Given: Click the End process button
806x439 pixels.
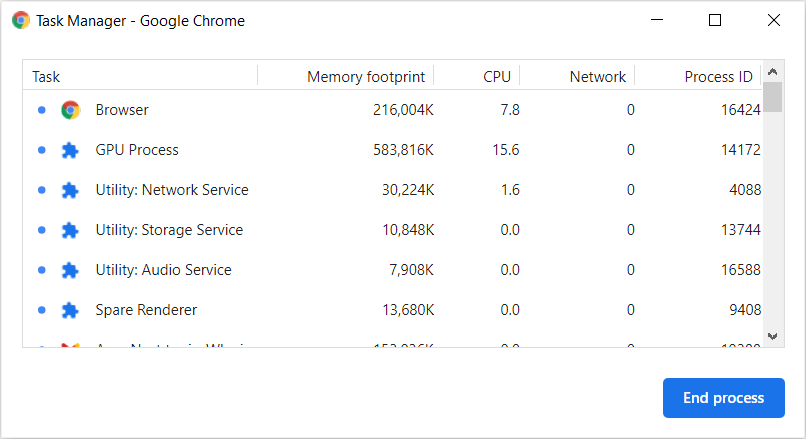Looking at the screenshot, I should pyautogui.click(x=723, y=398).
